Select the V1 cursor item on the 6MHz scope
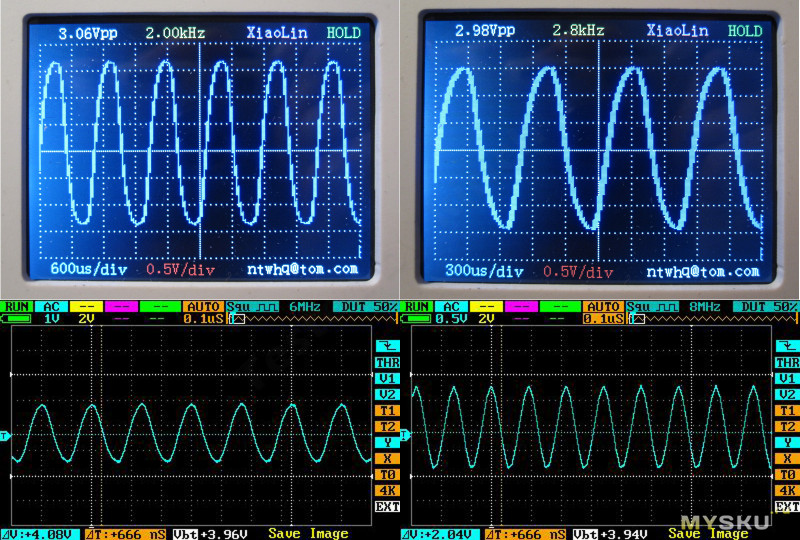Screen dimensions: 800x540 [386, 379]
